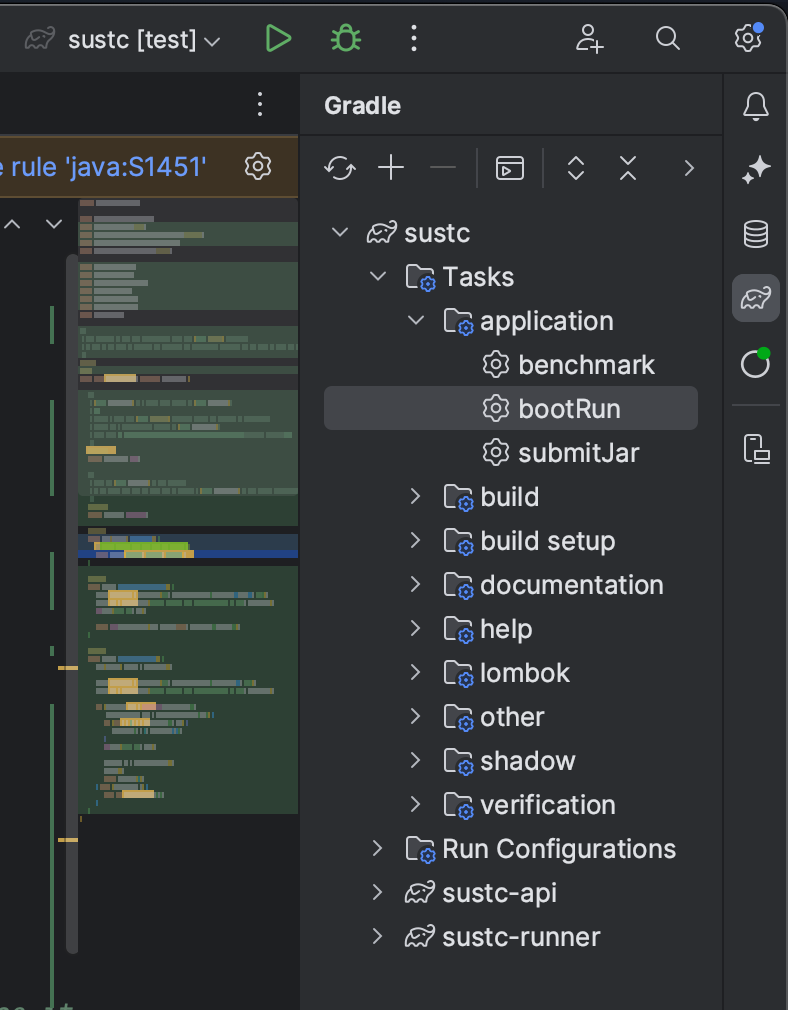Detach Gradle project with minus

click(x=443, y=168)
